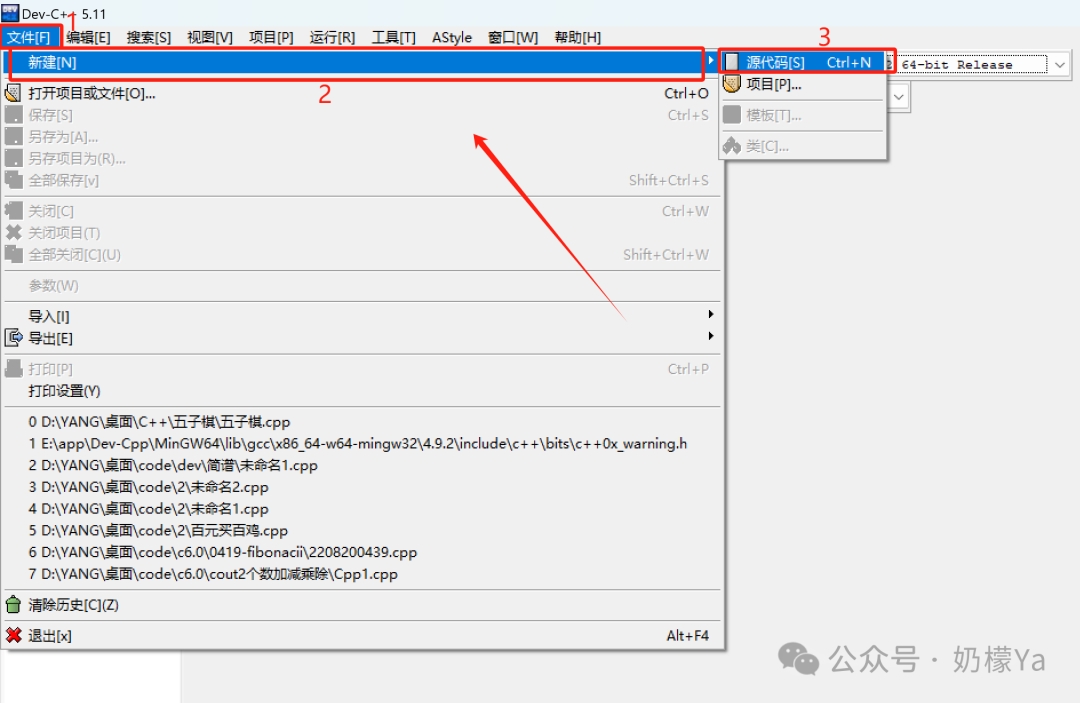Open the AStyle menu
Screen dimensions: 1080x703
coord(452,37)
